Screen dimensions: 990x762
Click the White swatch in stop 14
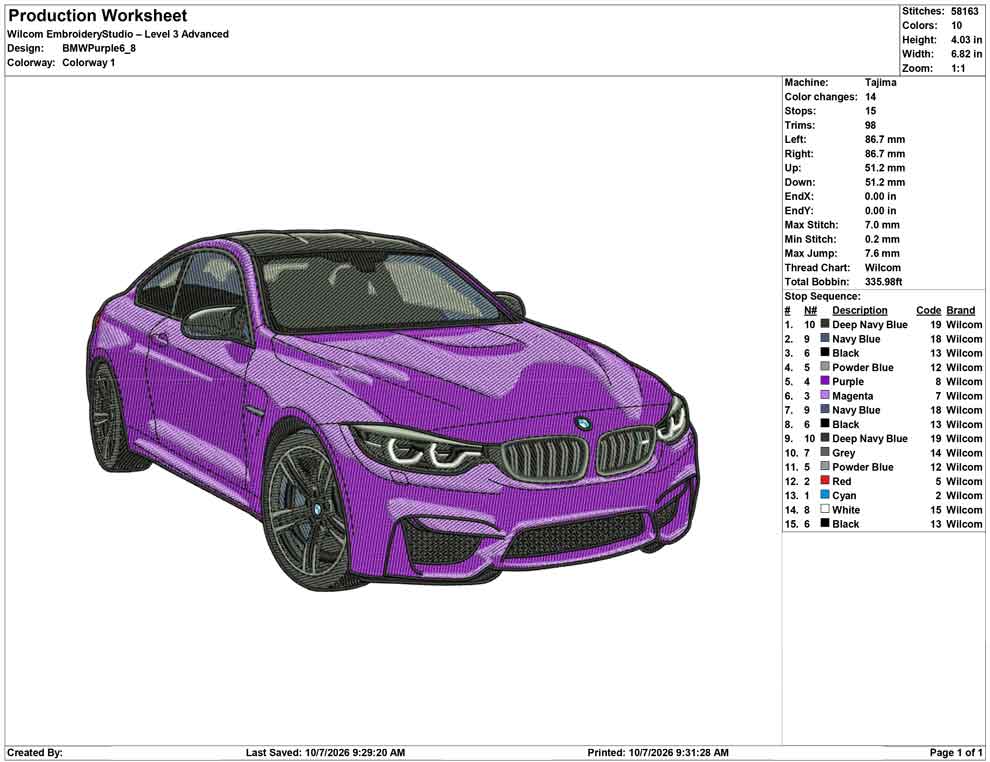coord(825,509)
